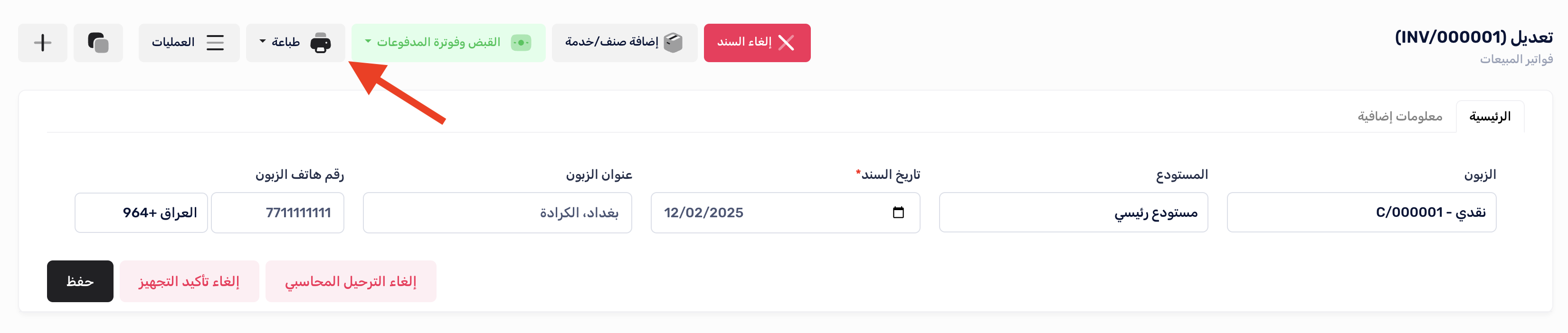This screenshot has width=1568, height=333.
Task: Select the الرئيسية tab
Action: click(1490, 117)
